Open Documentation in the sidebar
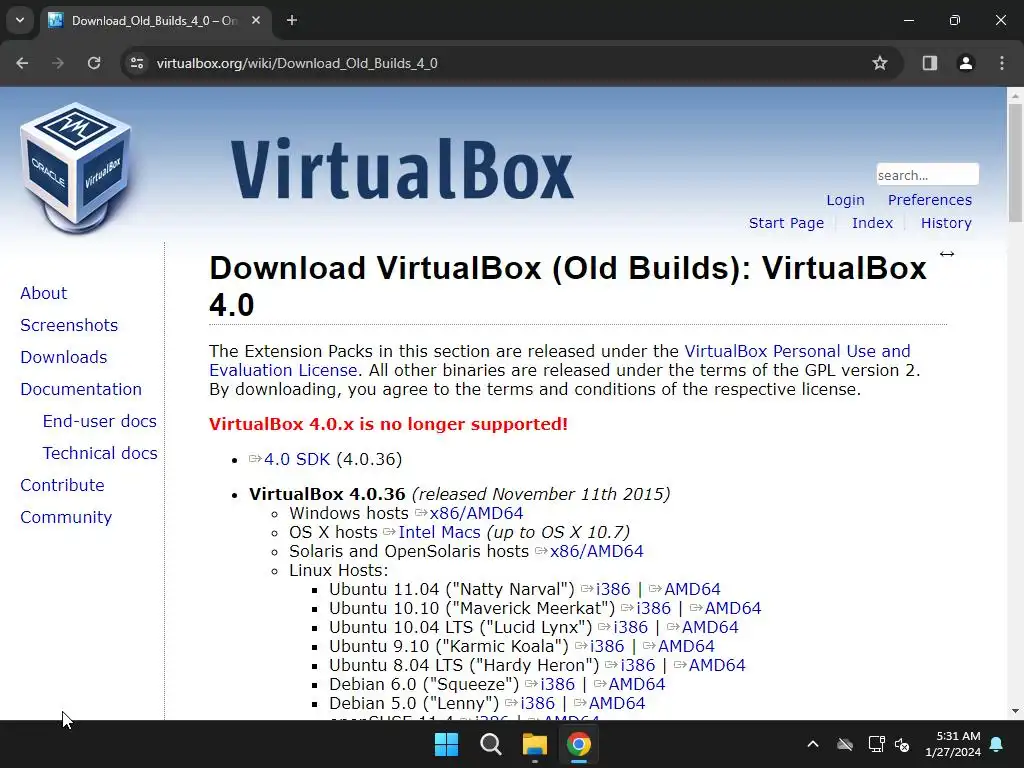This screenshot has height=768, width=1024. [x=81, y=389]
